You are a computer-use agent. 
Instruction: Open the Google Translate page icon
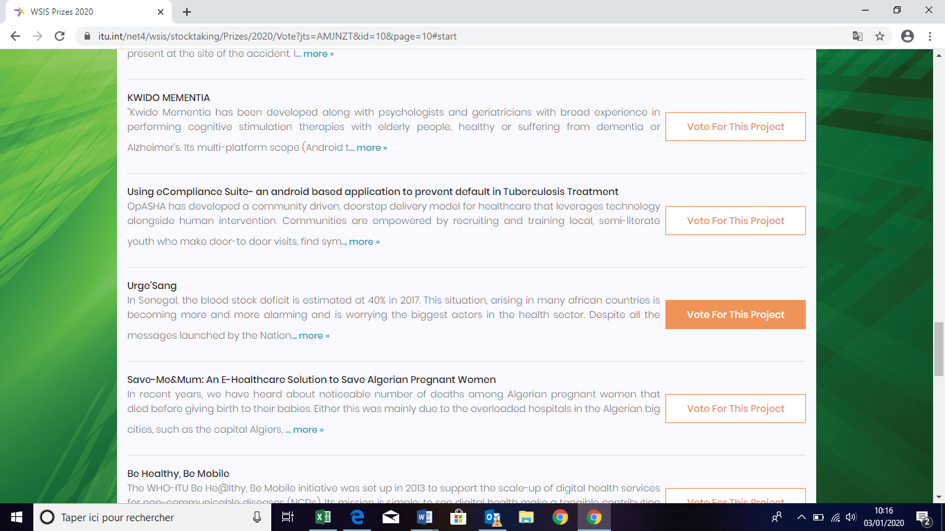[857, 36]
